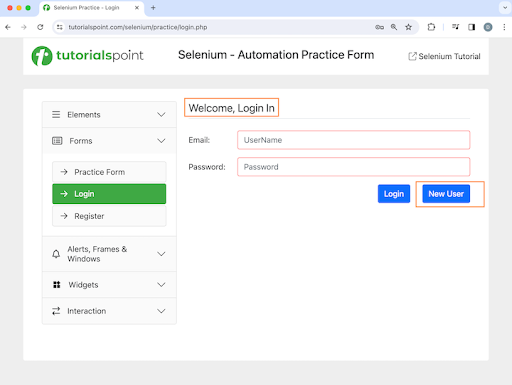Click the tutorialspoint logo

(87, 56)
